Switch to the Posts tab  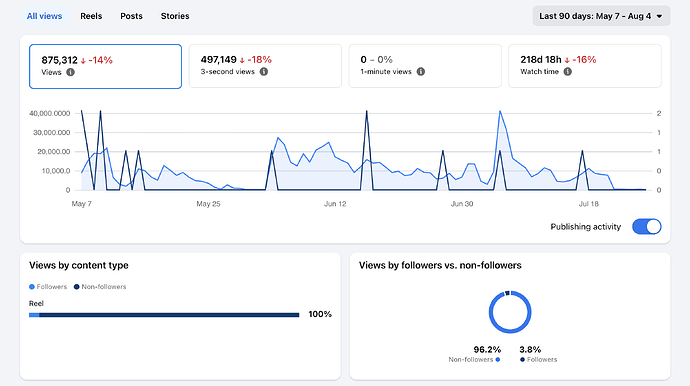click(x=132, y=16)
